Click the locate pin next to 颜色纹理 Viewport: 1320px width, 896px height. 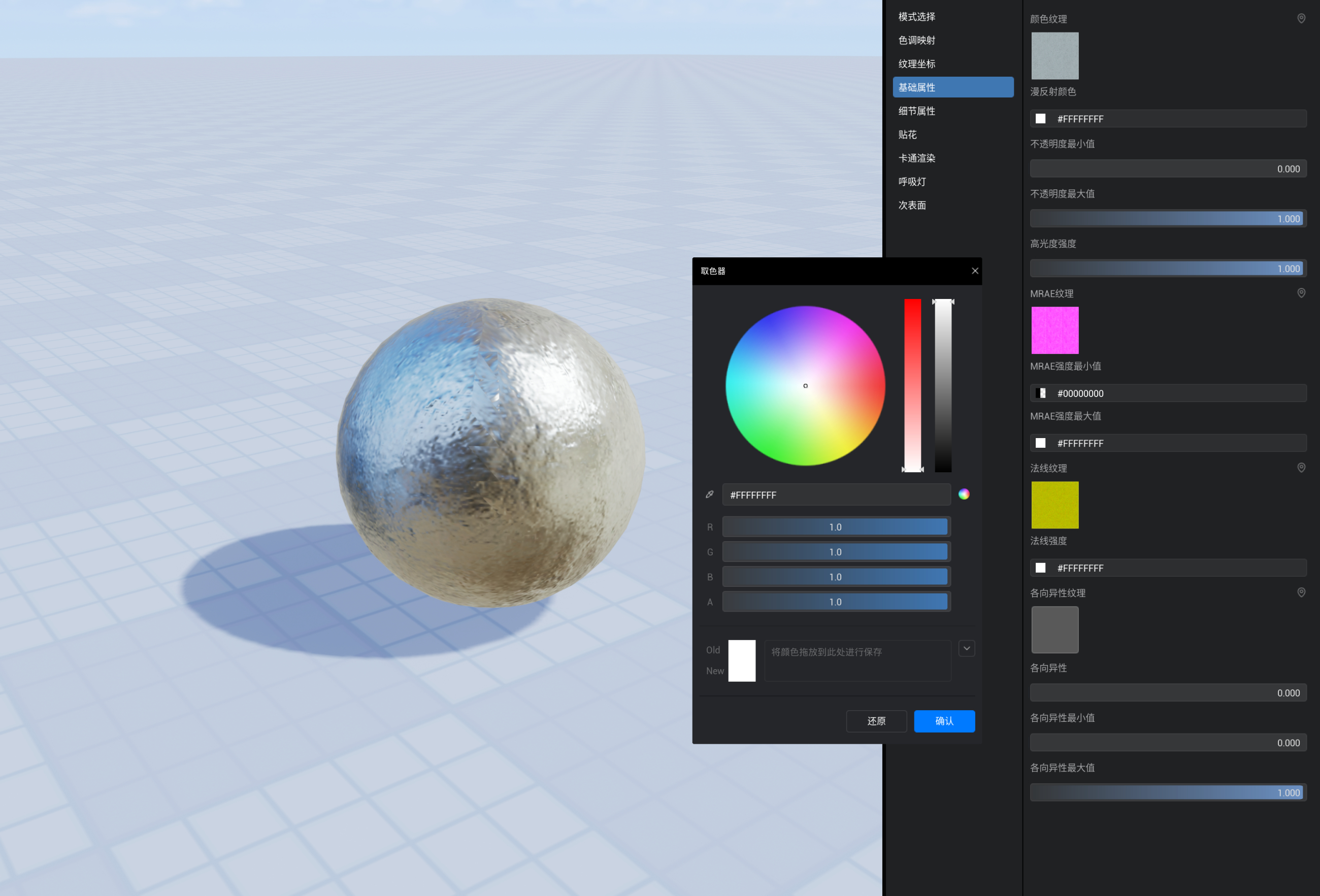(x=1301, y=19)
